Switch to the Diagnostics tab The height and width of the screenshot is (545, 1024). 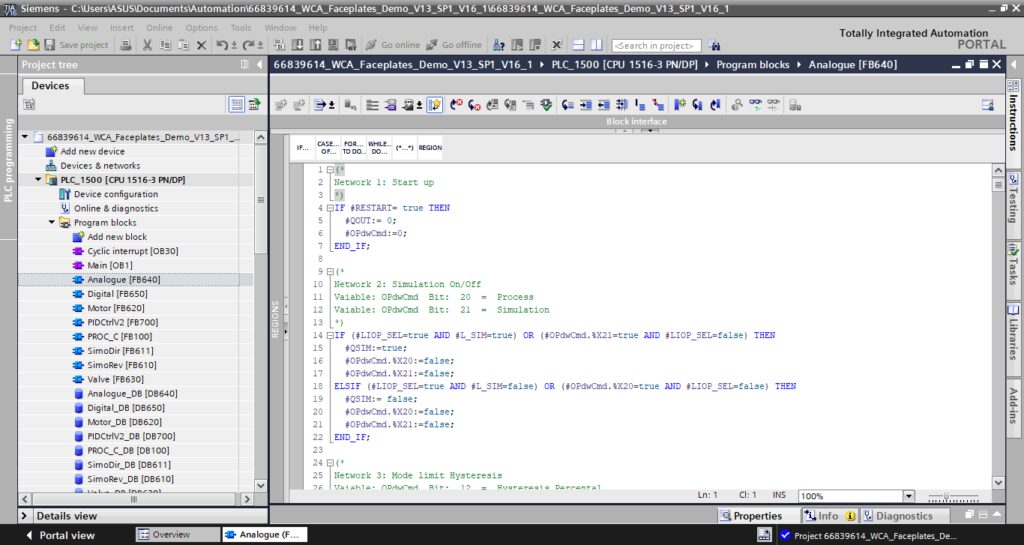tap(897, 516)
